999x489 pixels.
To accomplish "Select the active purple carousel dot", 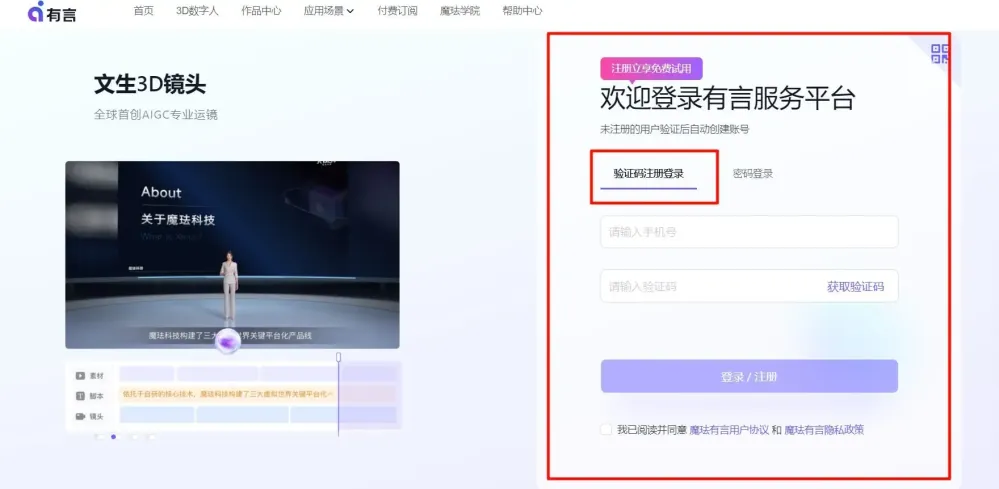I will point(113,437).
